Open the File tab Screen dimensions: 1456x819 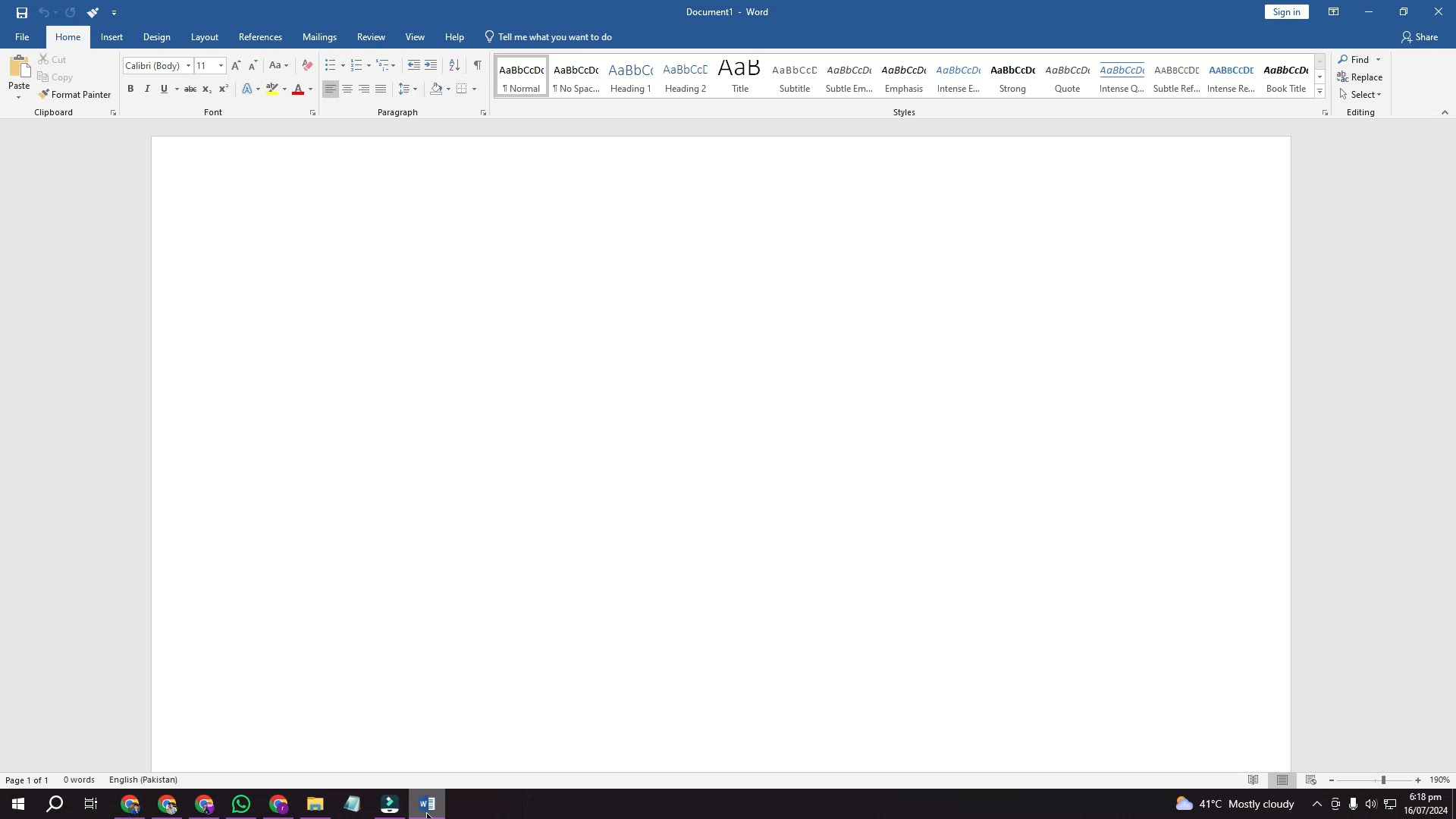(x=22, y=37)
